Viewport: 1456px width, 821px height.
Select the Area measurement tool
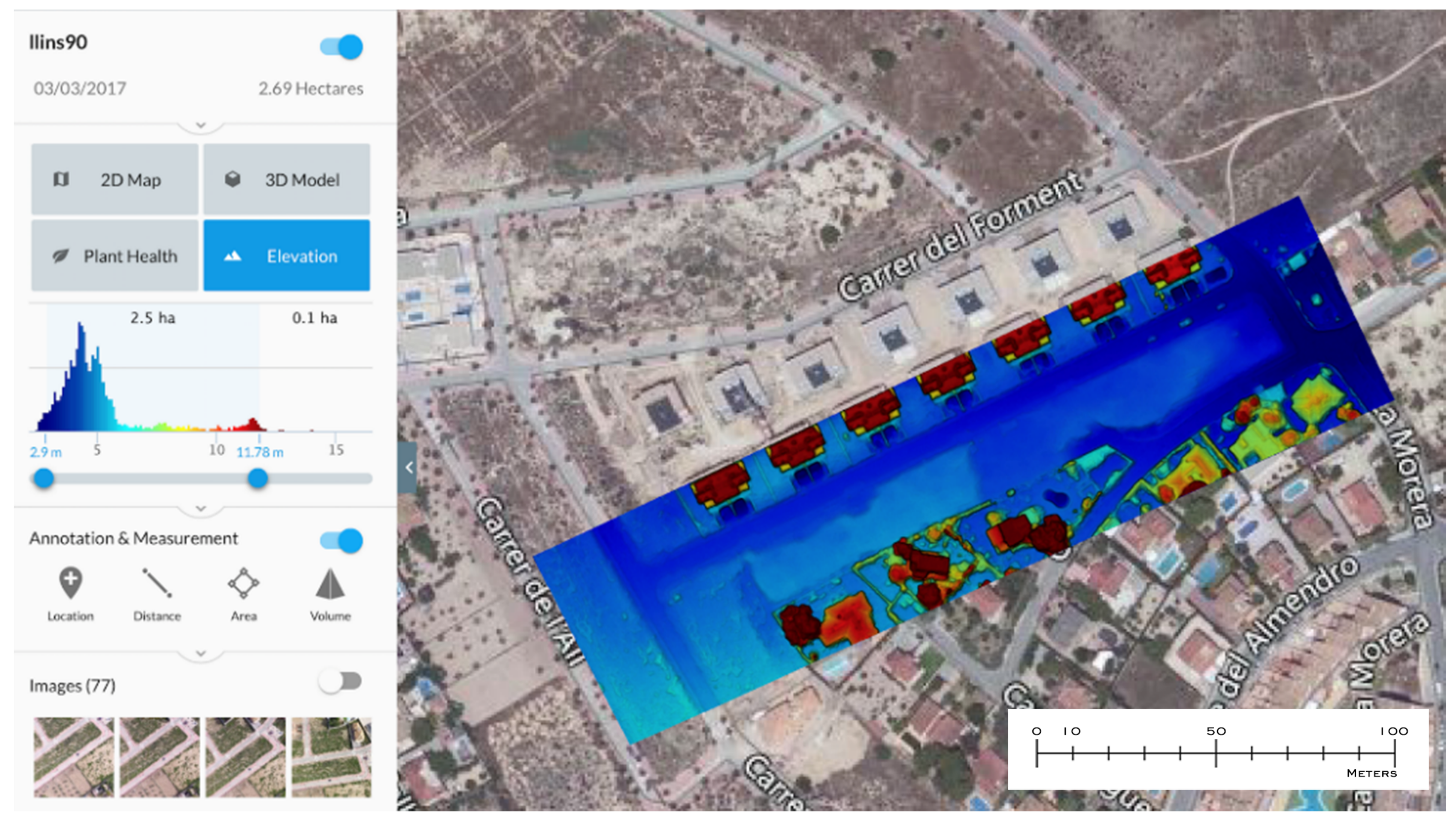[244, 582]
